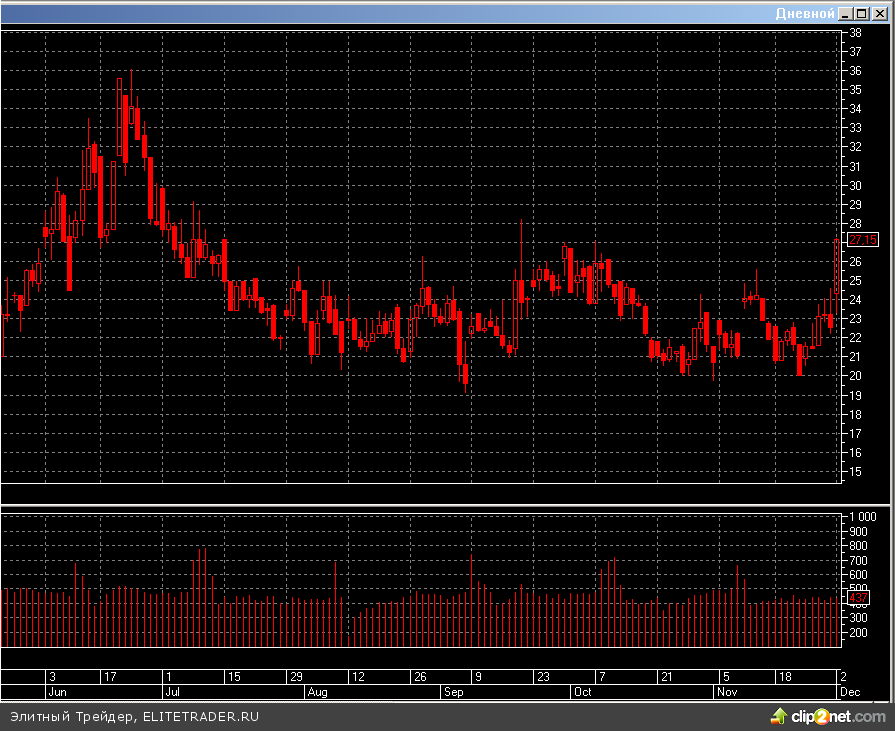Select the highlighted current volume value label
The image size is (895, 731).
tap(858, 598)
